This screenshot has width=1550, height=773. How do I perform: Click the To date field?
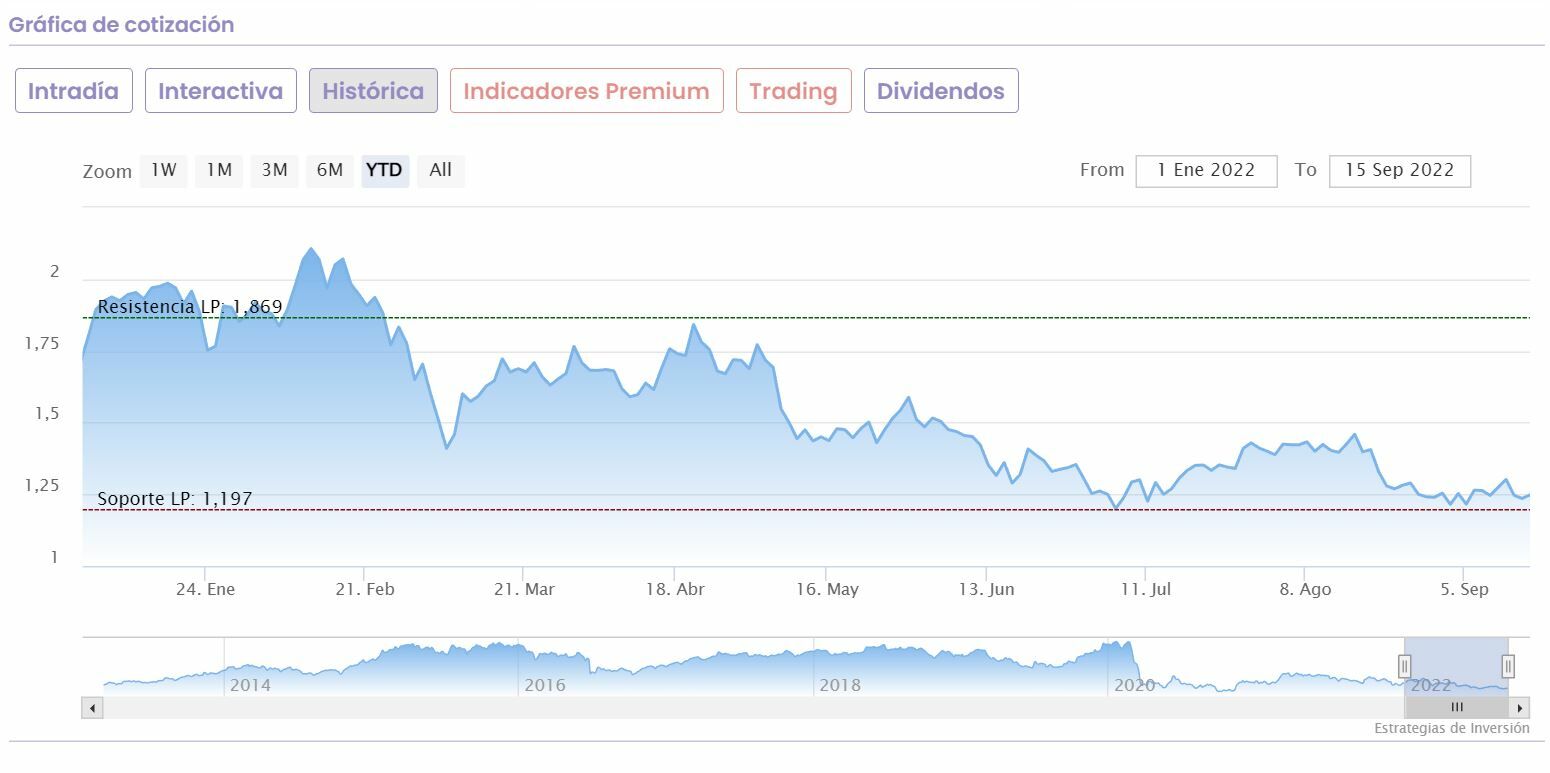1399,171
